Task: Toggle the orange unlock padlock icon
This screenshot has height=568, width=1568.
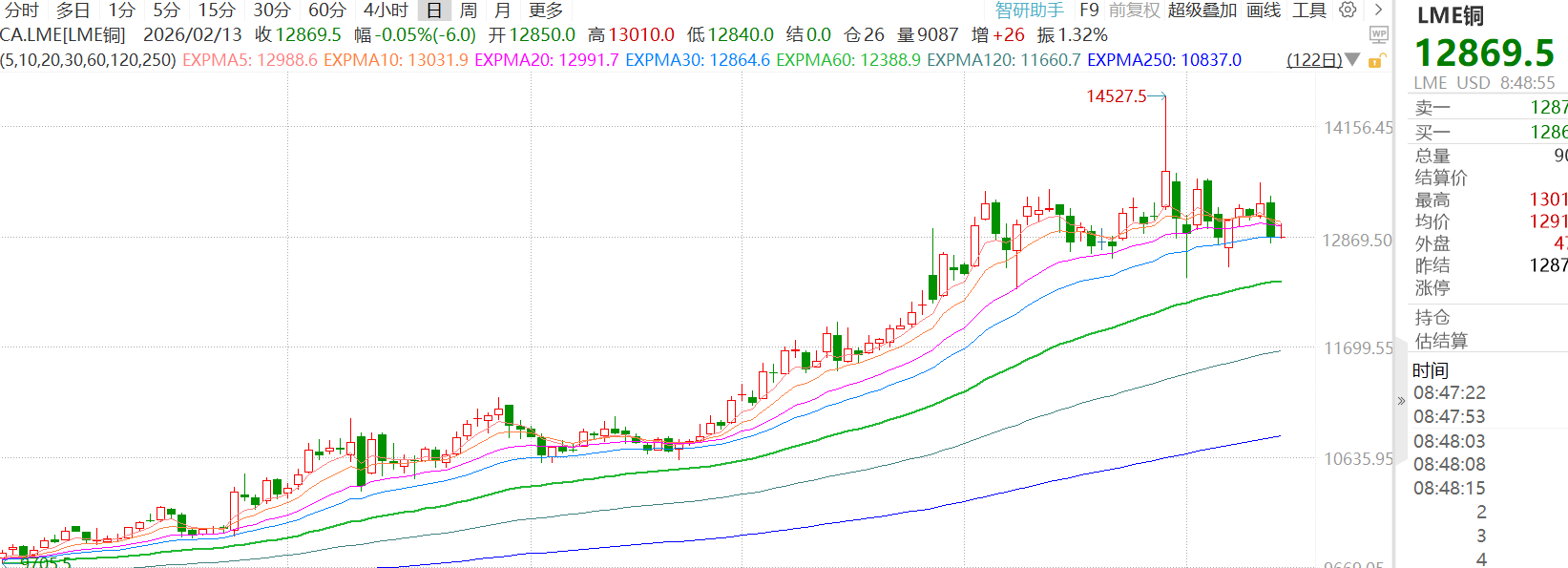Action: 1376,60
